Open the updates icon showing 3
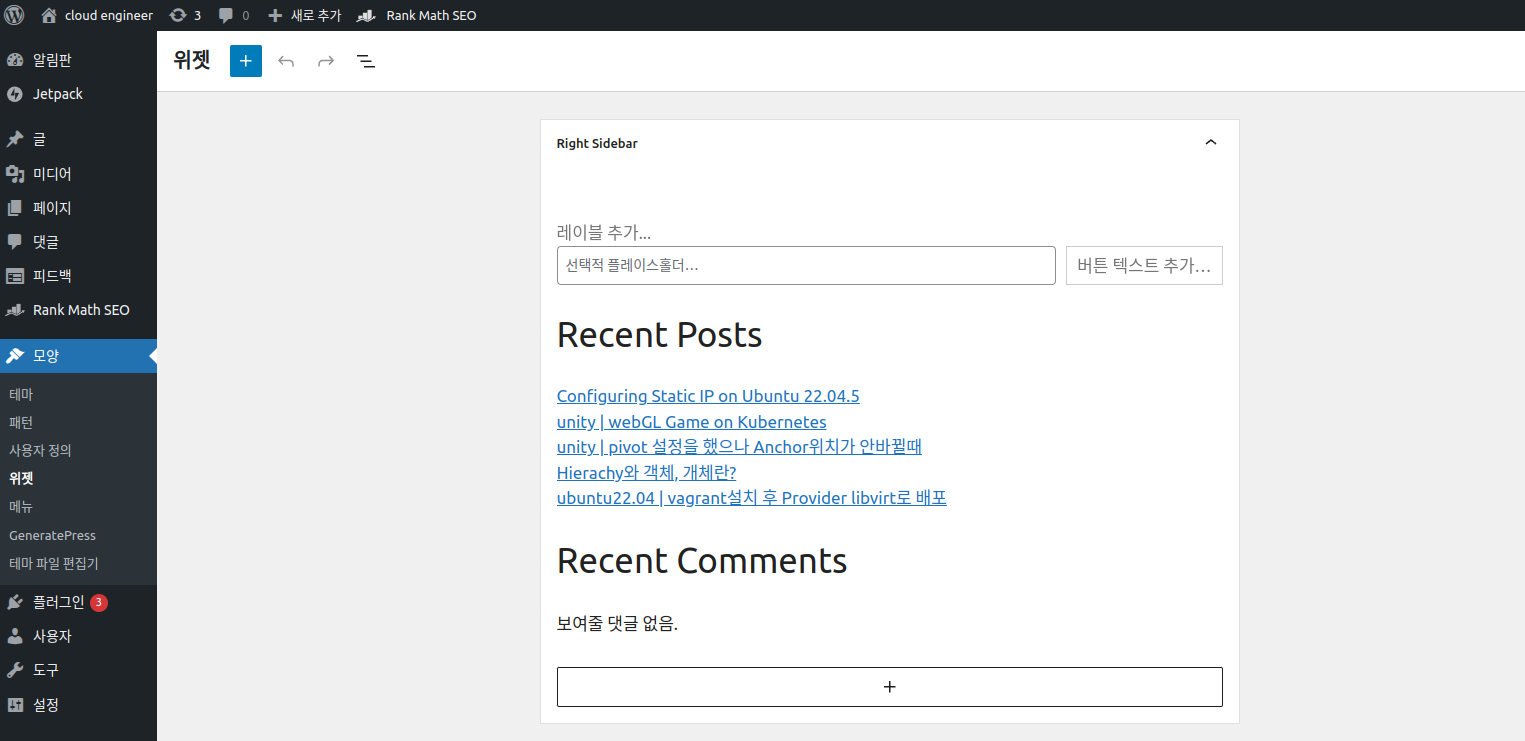Image resolution: width=1525 pixels, height=741 pixels. (185, 15)
